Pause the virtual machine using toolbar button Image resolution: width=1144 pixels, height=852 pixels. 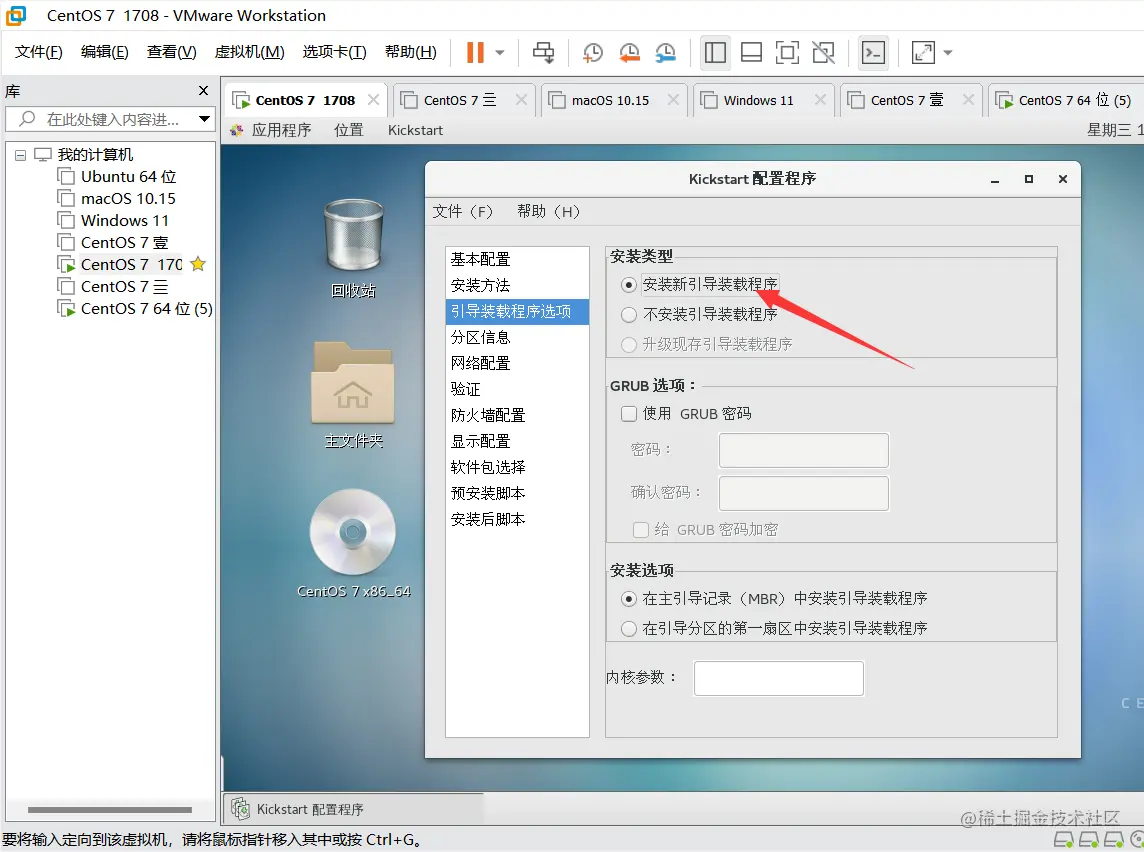[x=475, y=53]
